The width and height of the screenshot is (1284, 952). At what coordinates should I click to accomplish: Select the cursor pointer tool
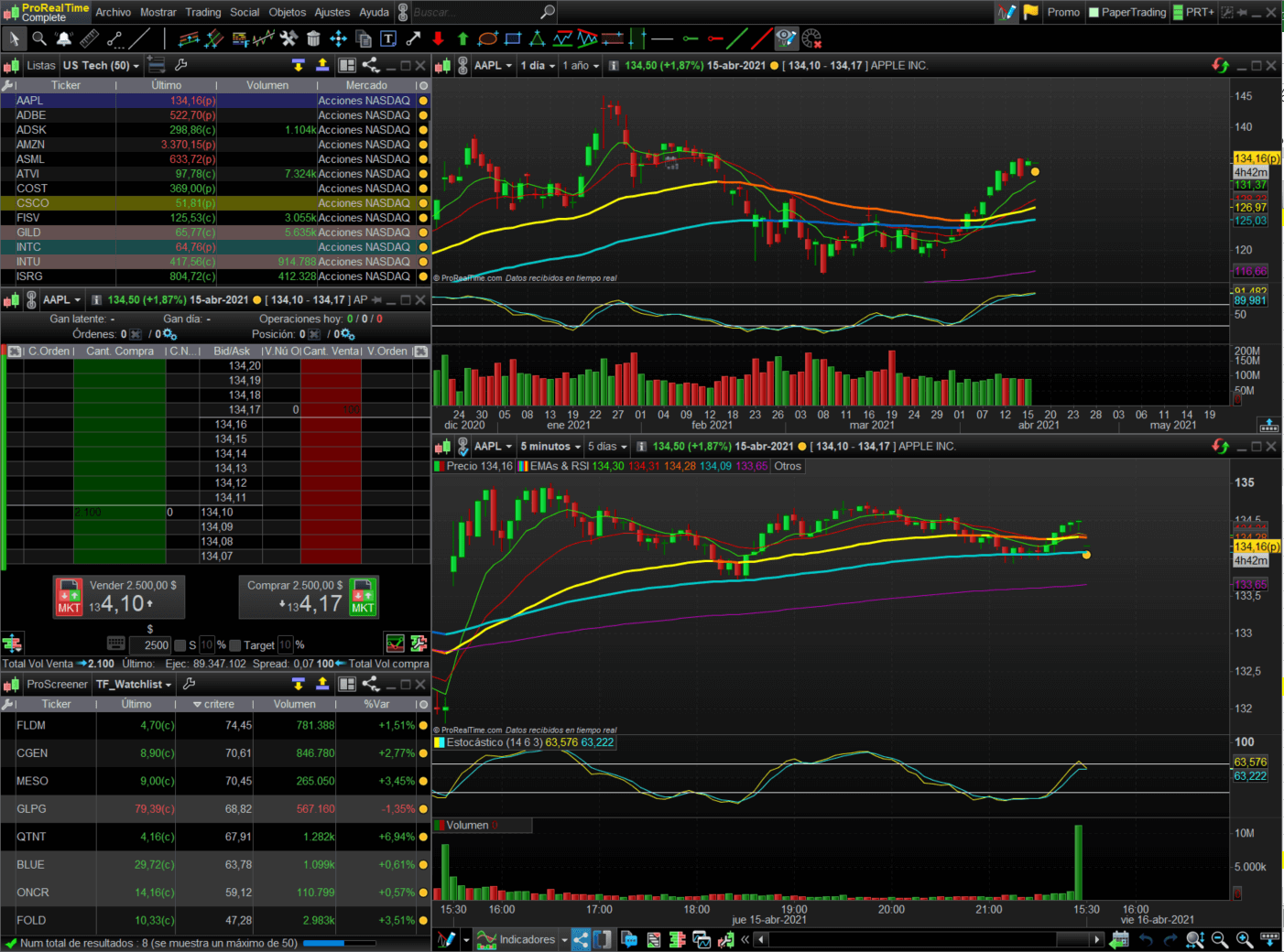coord(13,38)
